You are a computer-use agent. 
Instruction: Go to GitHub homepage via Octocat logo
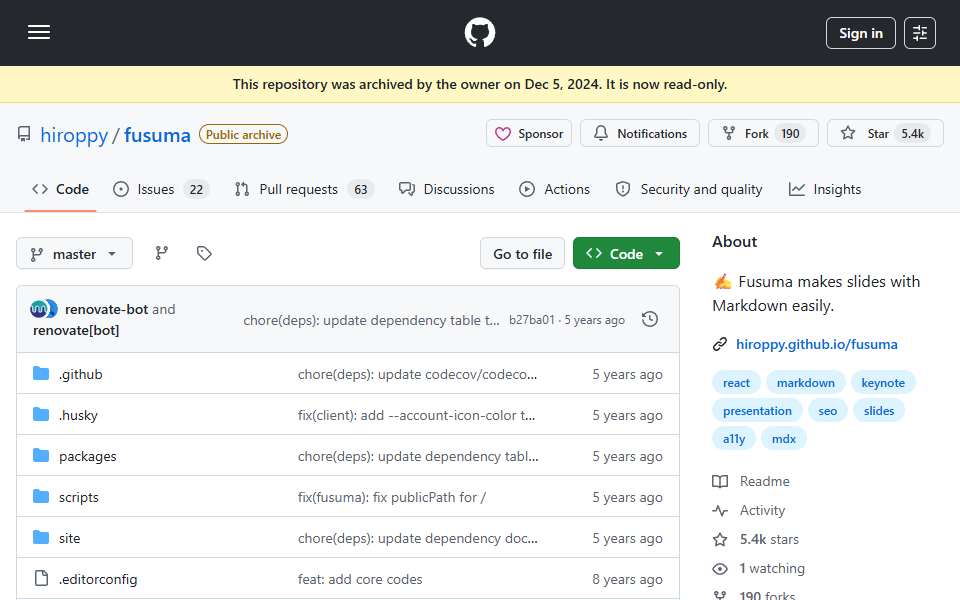tap(479, 32)
